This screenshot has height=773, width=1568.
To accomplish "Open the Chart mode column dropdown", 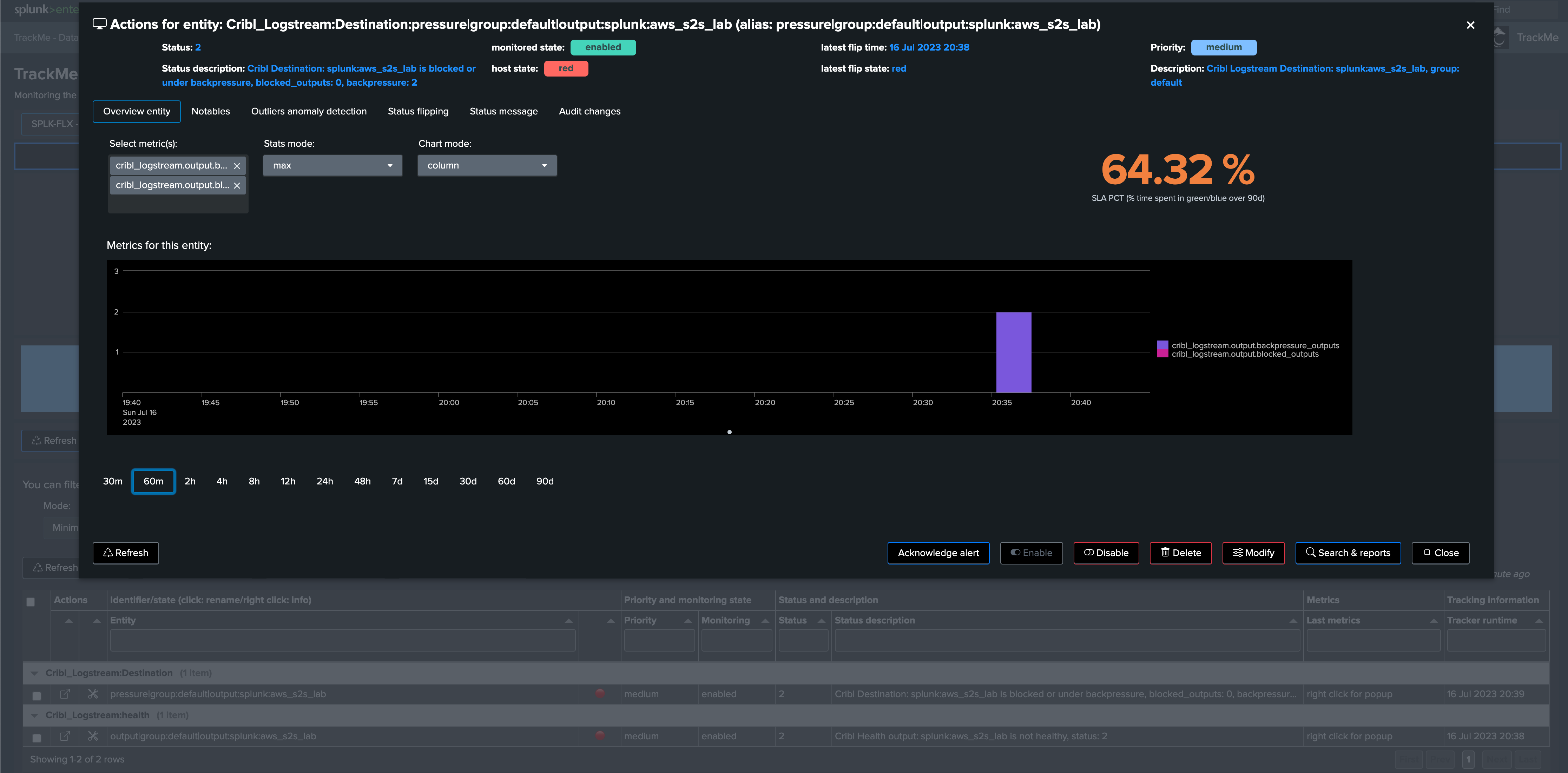I will [x=487, y=166].
